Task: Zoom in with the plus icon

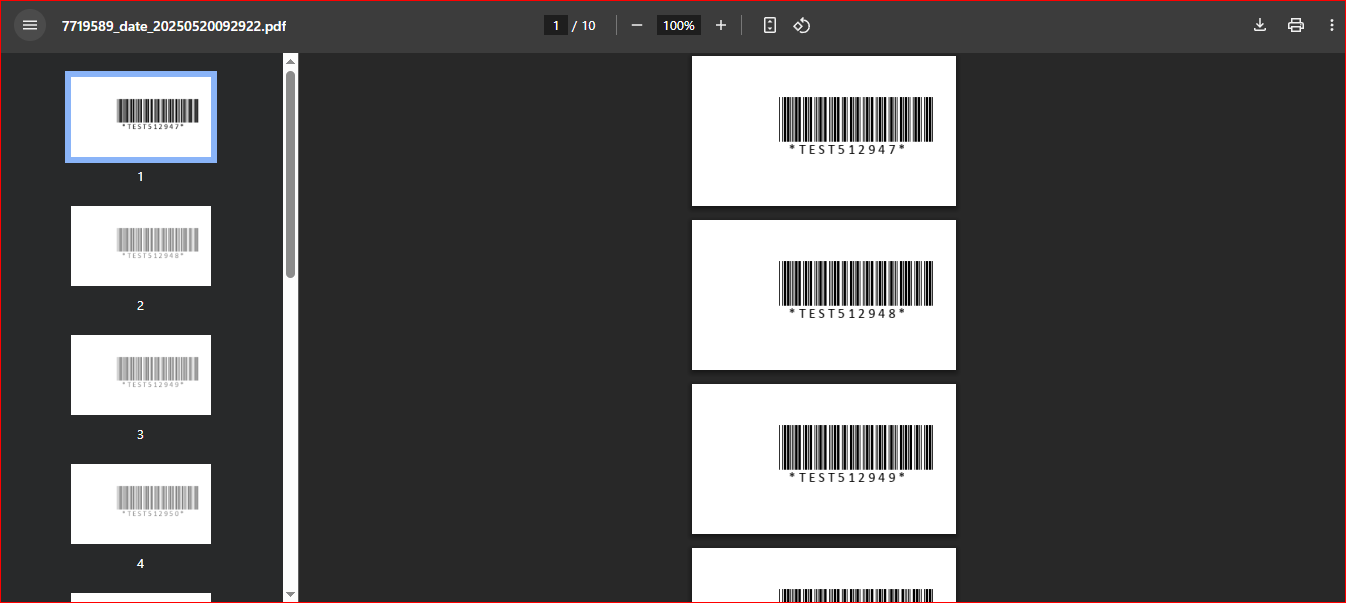Action: pos(721,25)
